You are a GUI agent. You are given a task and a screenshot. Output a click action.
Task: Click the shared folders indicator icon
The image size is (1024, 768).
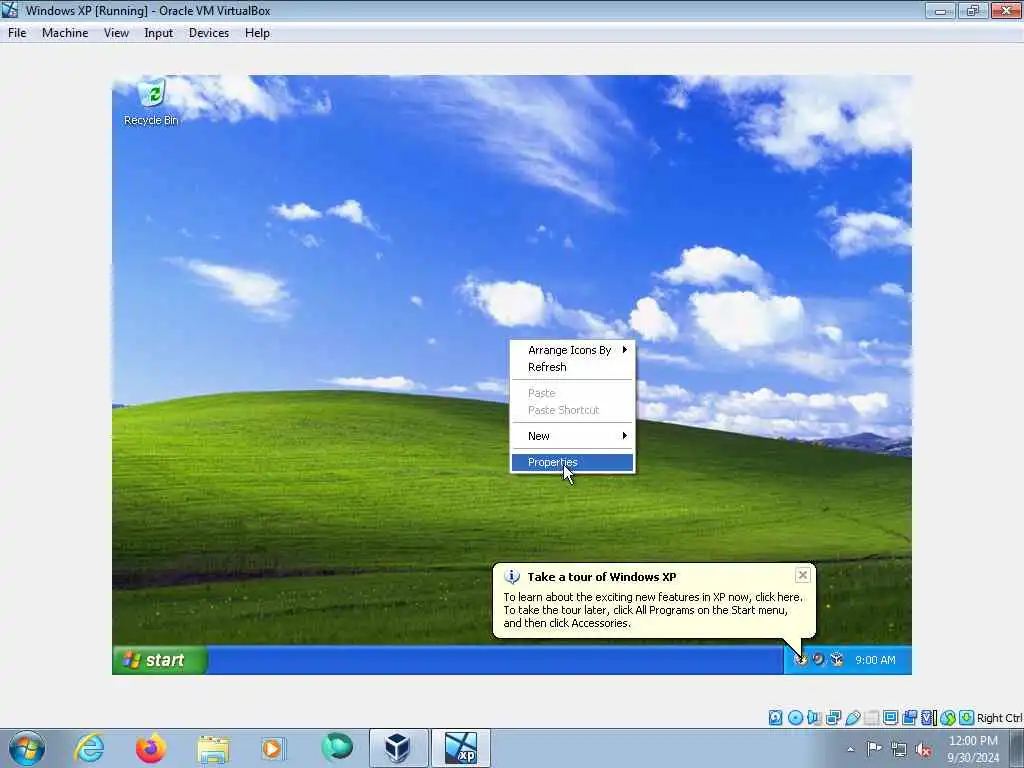(x=872, y=718)
